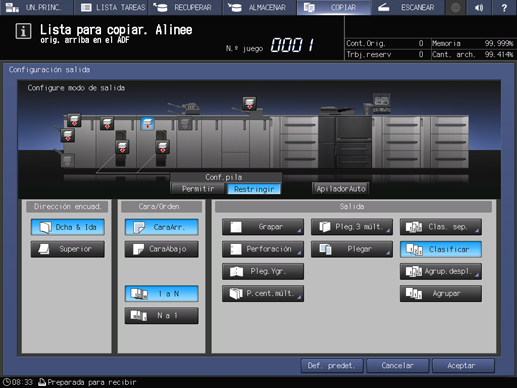Toggle ApiladorAuto option

(341, 189)
